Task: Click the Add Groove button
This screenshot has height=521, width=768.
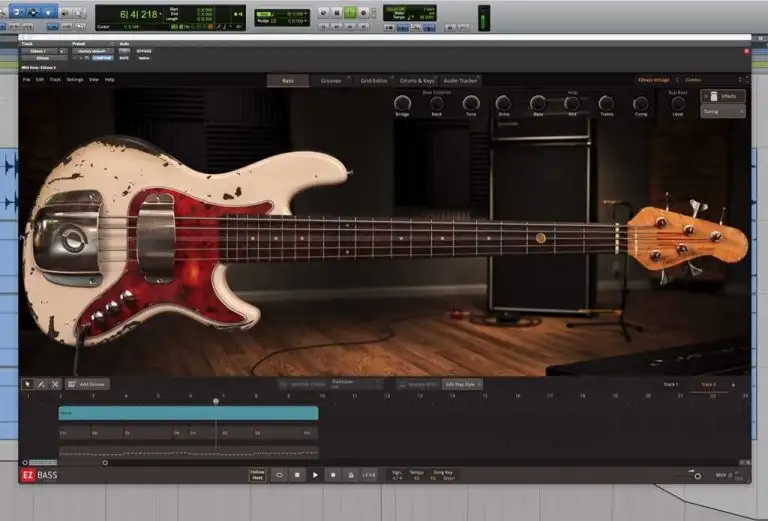Action: pos(87,384)
